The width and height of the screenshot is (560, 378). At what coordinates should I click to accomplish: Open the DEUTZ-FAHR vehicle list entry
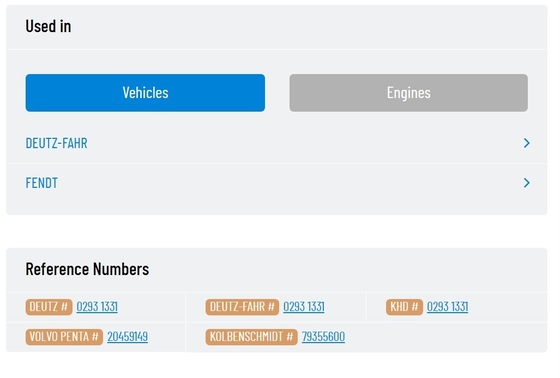[56, 143]
